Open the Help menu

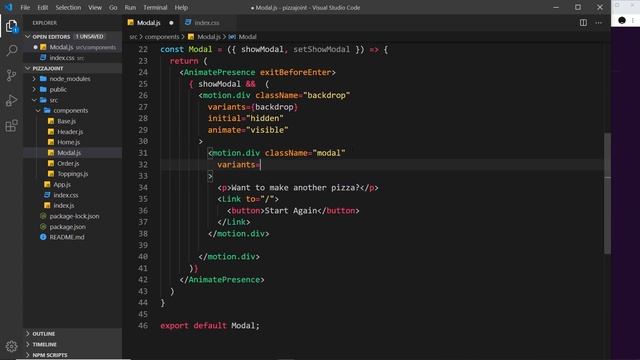[x=181, y=7]
